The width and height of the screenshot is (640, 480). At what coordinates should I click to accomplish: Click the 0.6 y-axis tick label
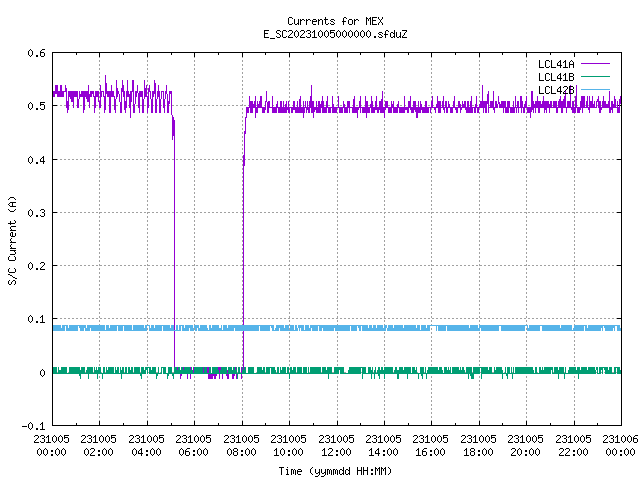36,53
